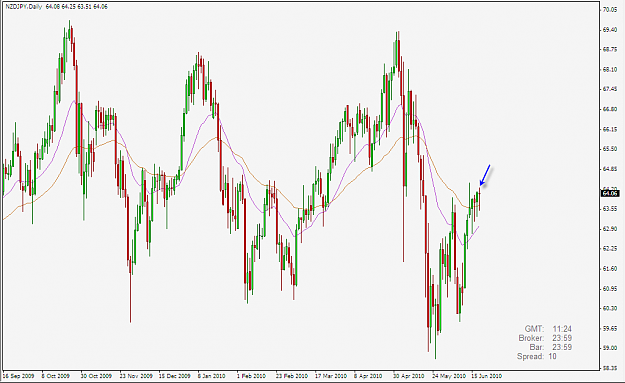Click the Broker time row in the info box
625x383 pixels.
point(545,338)
